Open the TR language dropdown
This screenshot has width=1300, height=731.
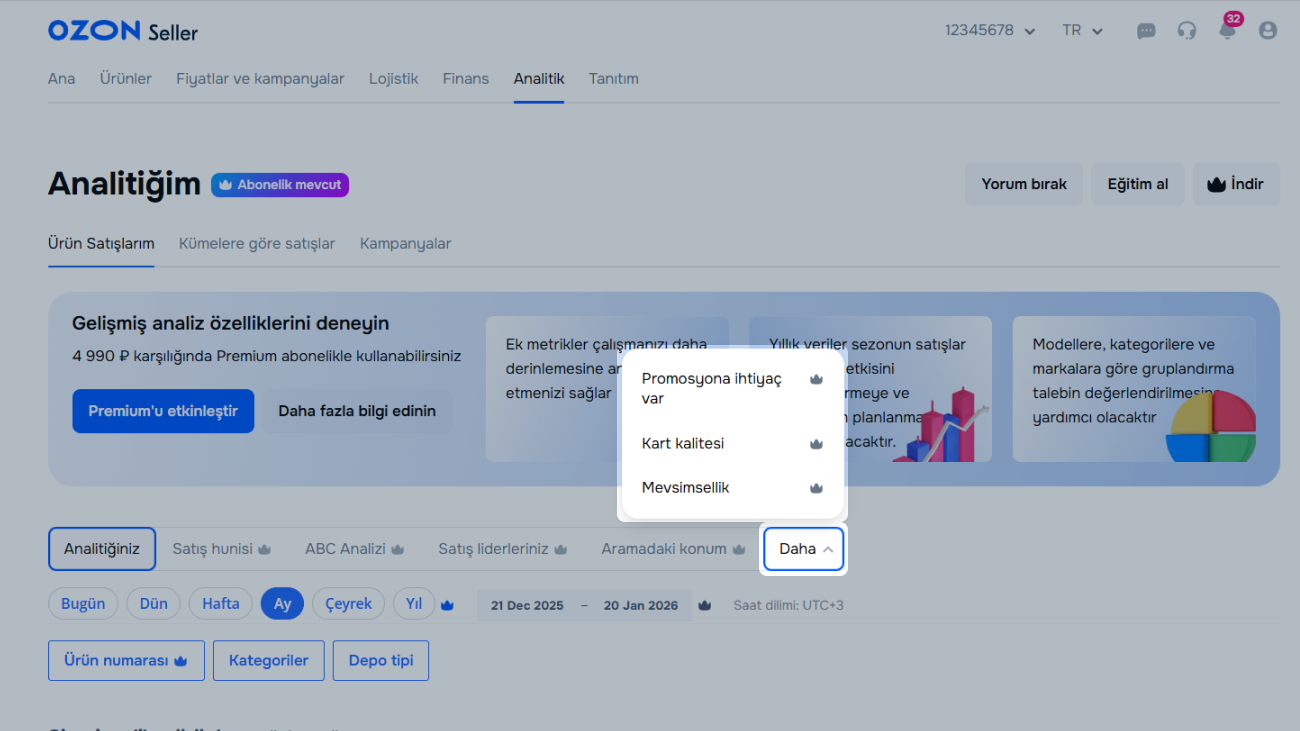pyautogui.click(x=1082, y=31)
